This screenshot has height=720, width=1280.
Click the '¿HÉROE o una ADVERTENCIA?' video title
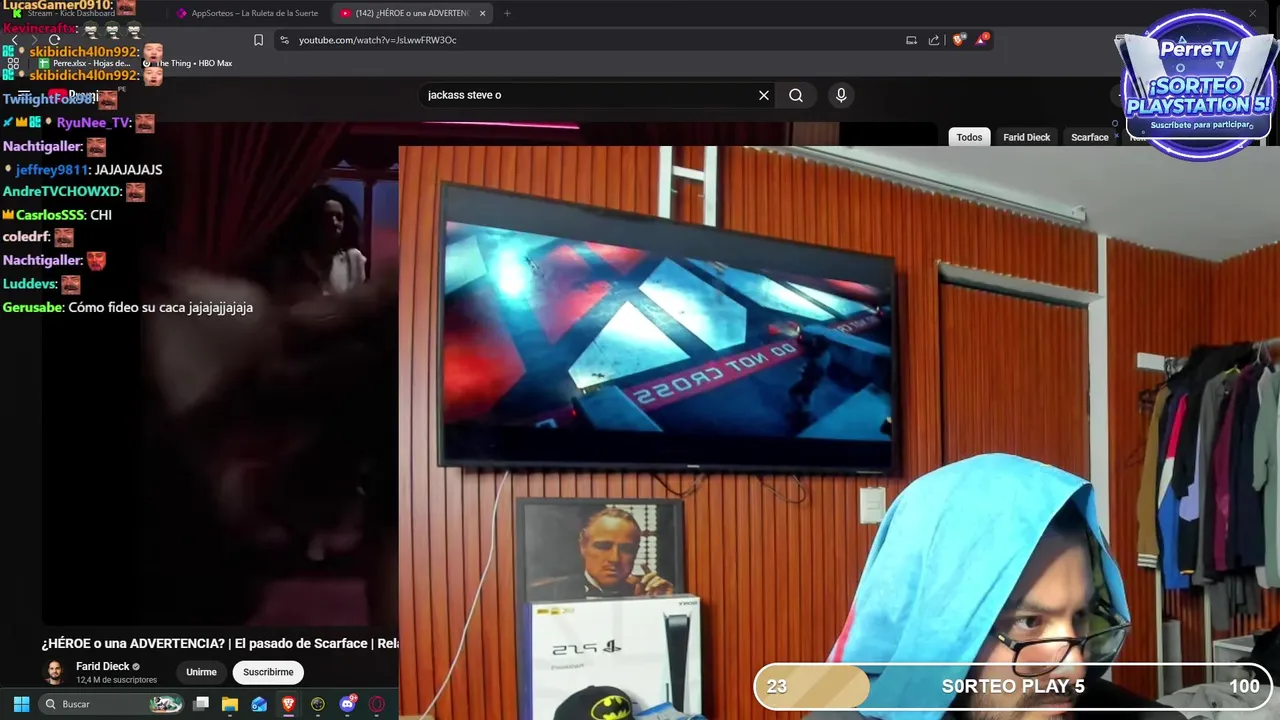click(220, 643)
